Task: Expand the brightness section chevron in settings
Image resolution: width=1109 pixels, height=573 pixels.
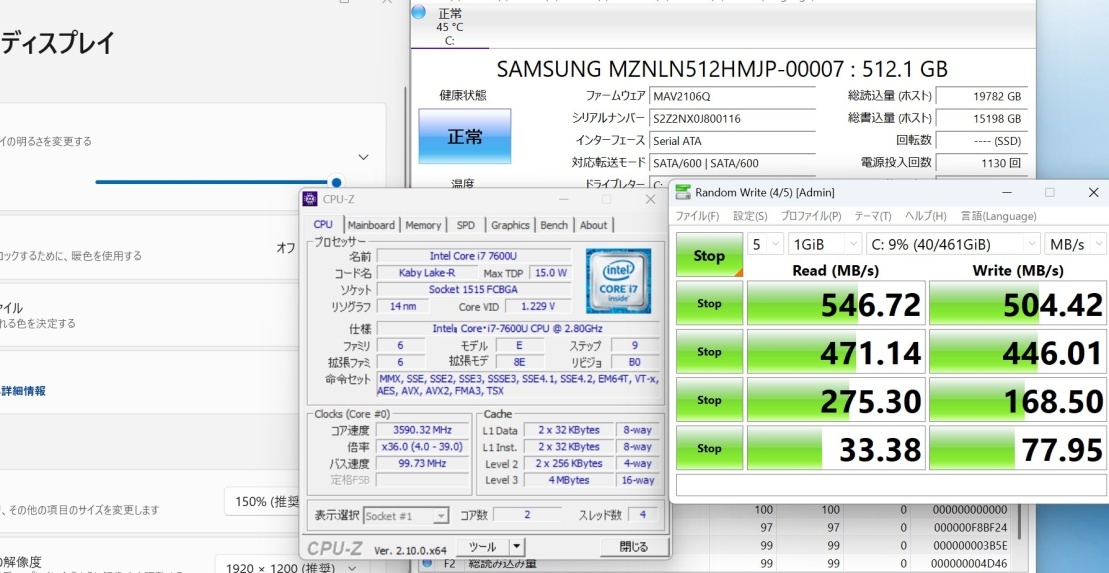Action: [364, 157]
